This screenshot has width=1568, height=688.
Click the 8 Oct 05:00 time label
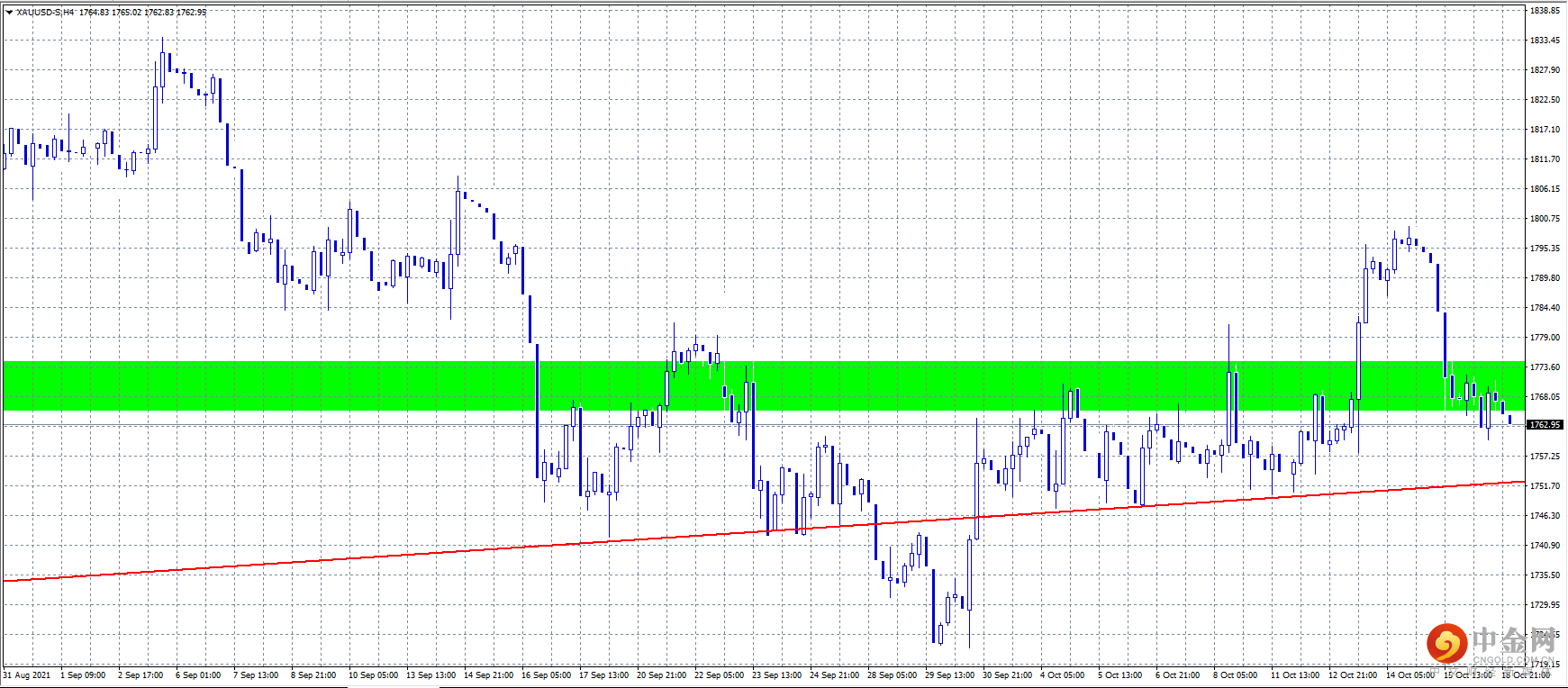click(x=1236, y=675)
